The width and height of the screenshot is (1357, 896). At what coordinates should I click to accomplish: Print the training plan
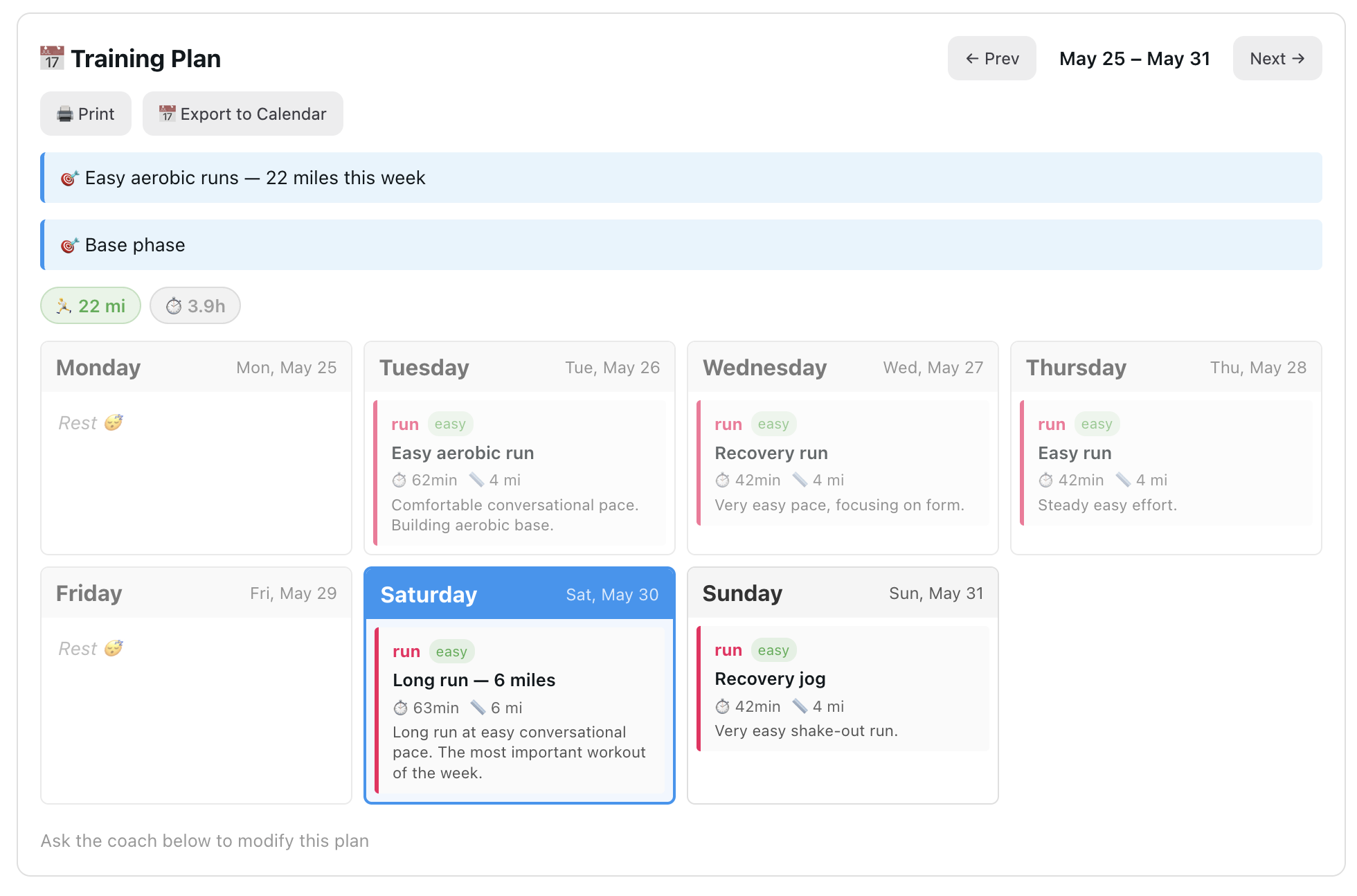(x=86, y=114)
